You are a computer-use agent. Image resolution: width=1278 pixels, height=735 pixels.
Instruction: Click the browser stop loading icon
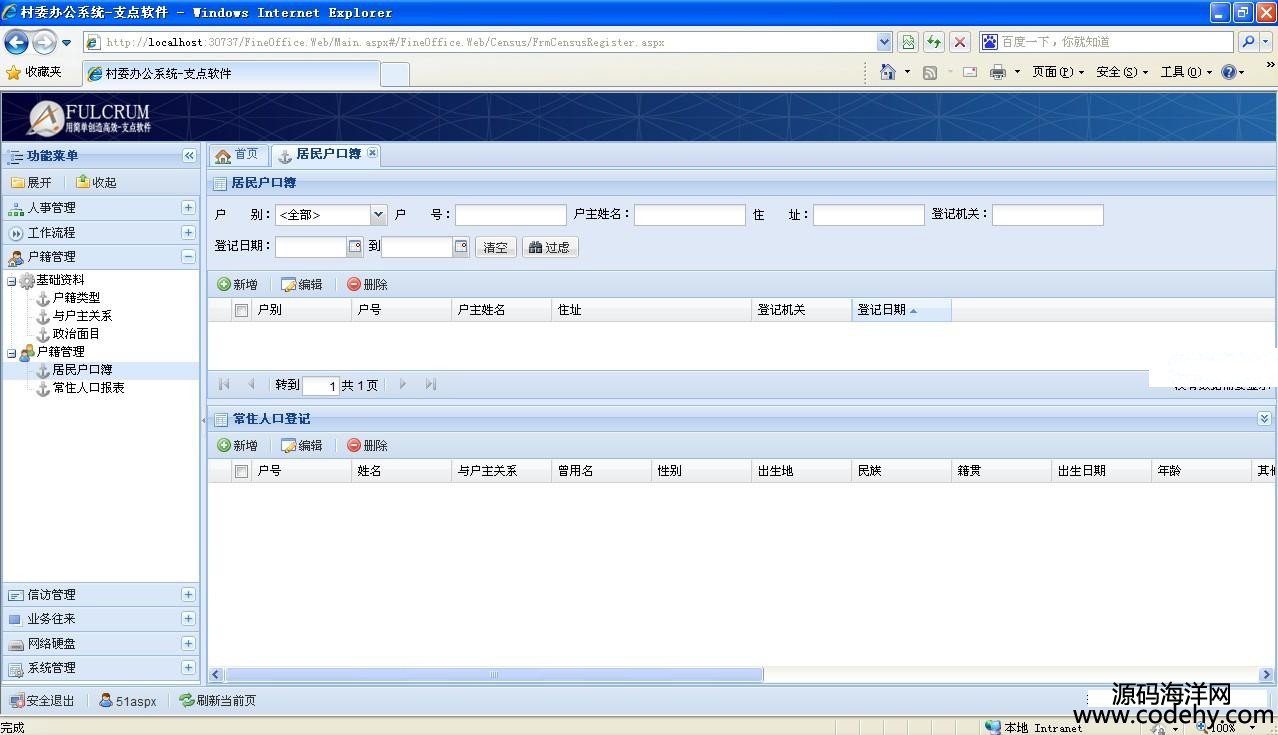(x=960, y=42)
